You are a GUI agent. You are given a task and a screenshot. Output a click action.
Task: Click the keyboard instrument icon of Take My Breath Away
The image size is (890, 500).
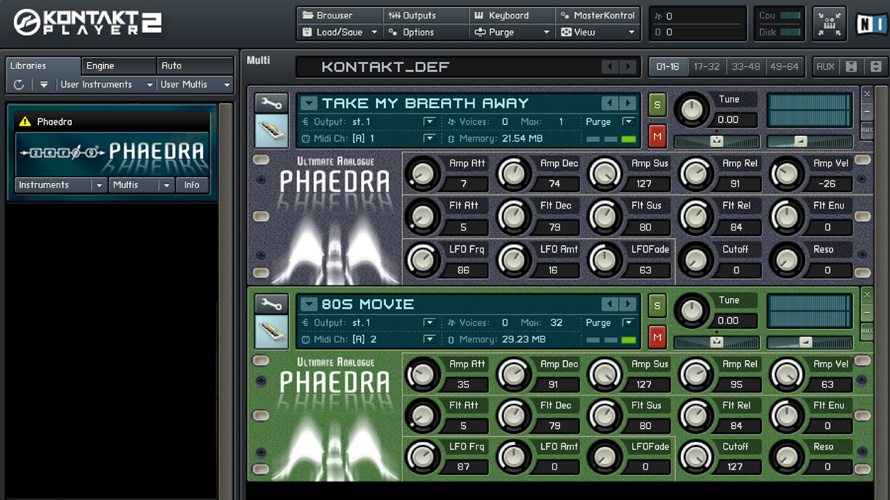[271, 131]
